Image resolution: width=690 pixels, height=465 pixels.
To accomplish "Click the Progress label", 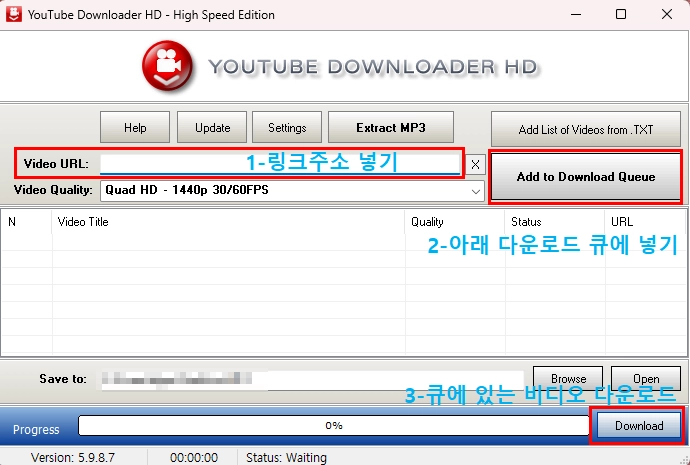I will click(x=36, y=430).
